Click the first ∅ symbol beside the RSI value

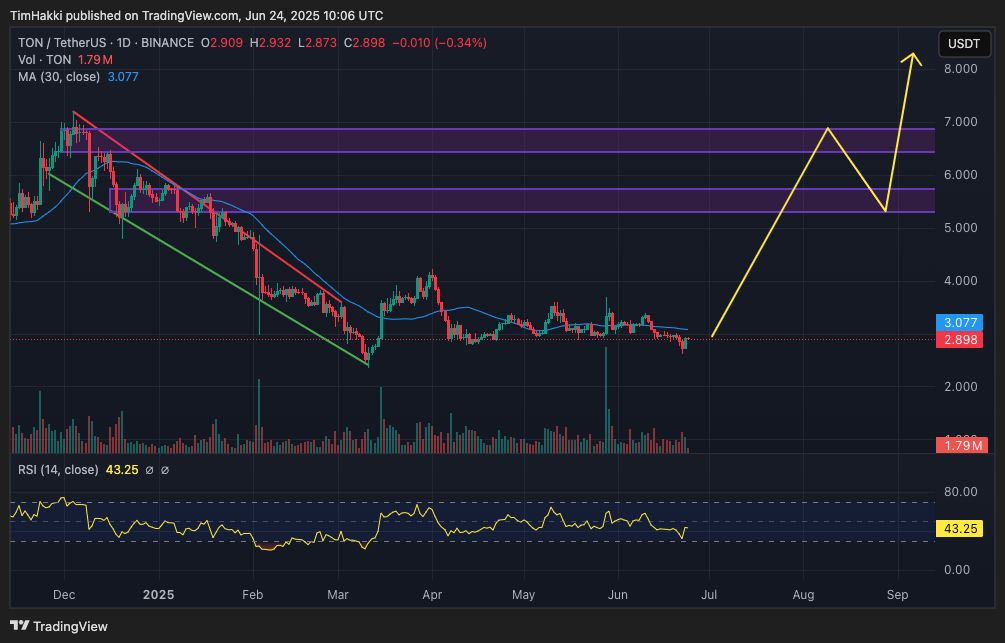[149, 470]
